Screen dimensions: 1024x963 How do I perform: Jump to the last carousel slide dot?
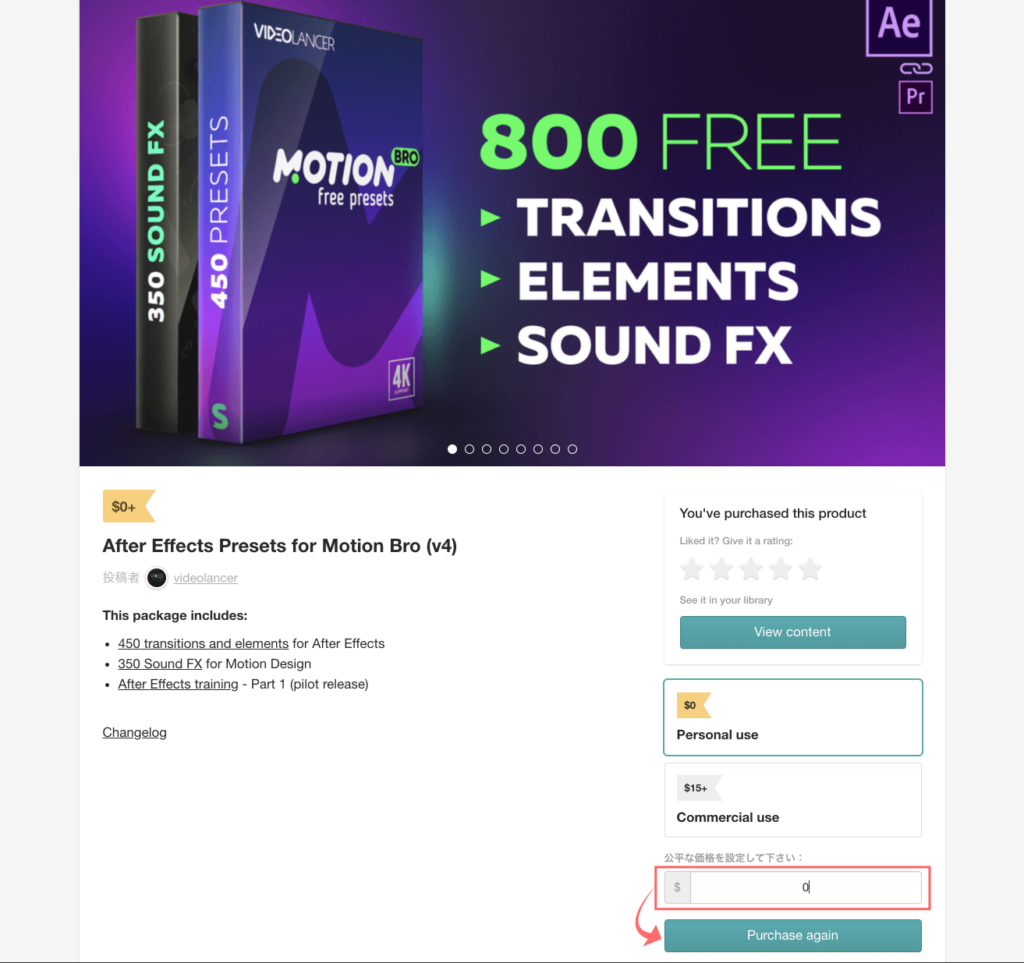[x=572, y=449]
